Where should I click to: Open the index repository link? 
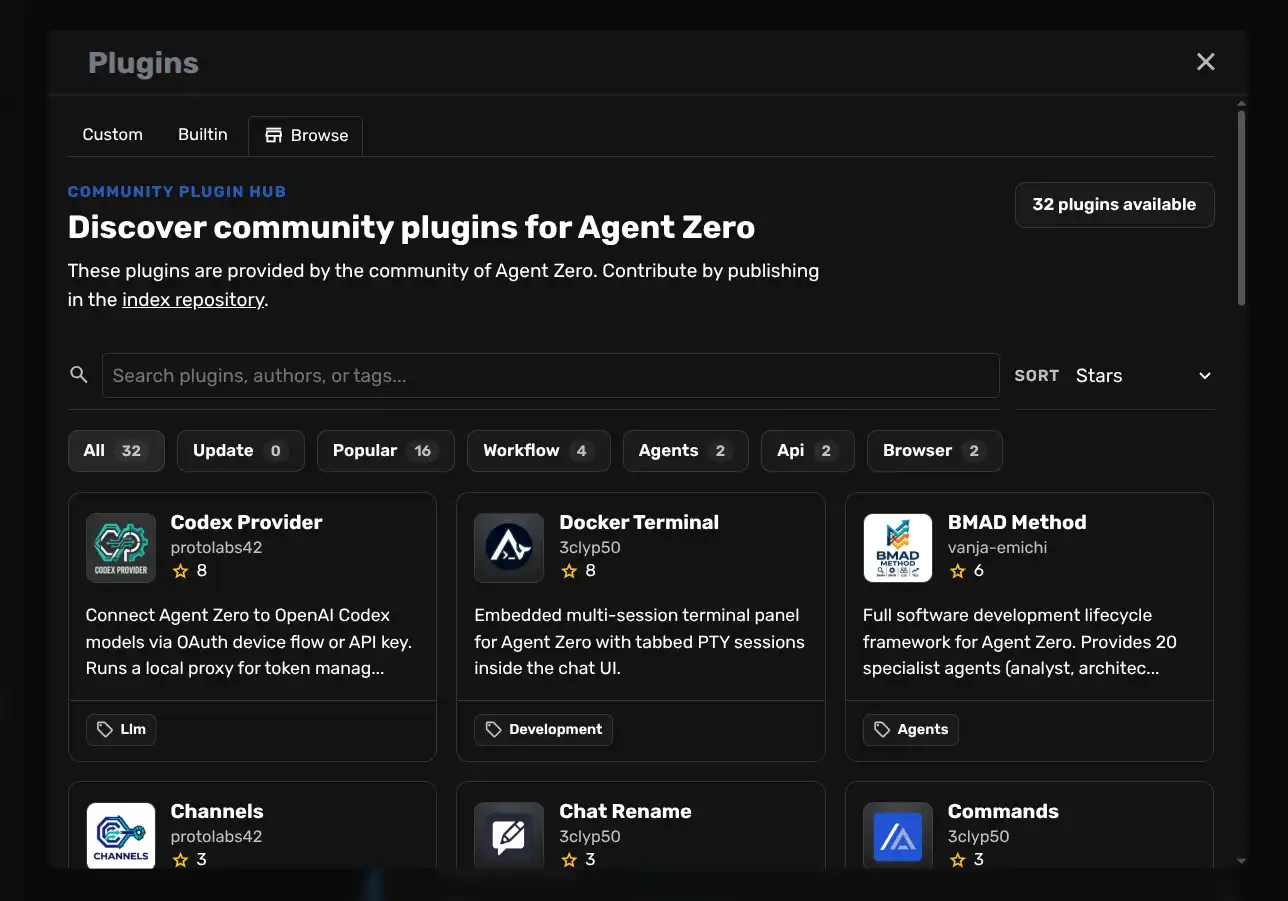pos(193,299)
